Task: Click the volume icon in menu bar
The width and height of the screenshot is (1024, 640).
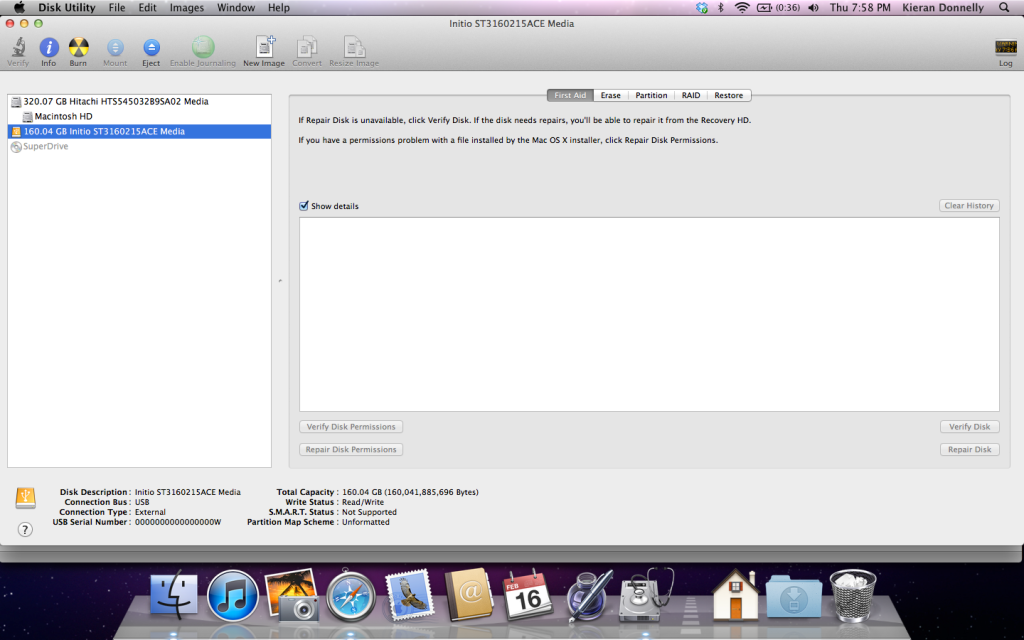Action: pyautogui.click(x=813, y=8)
